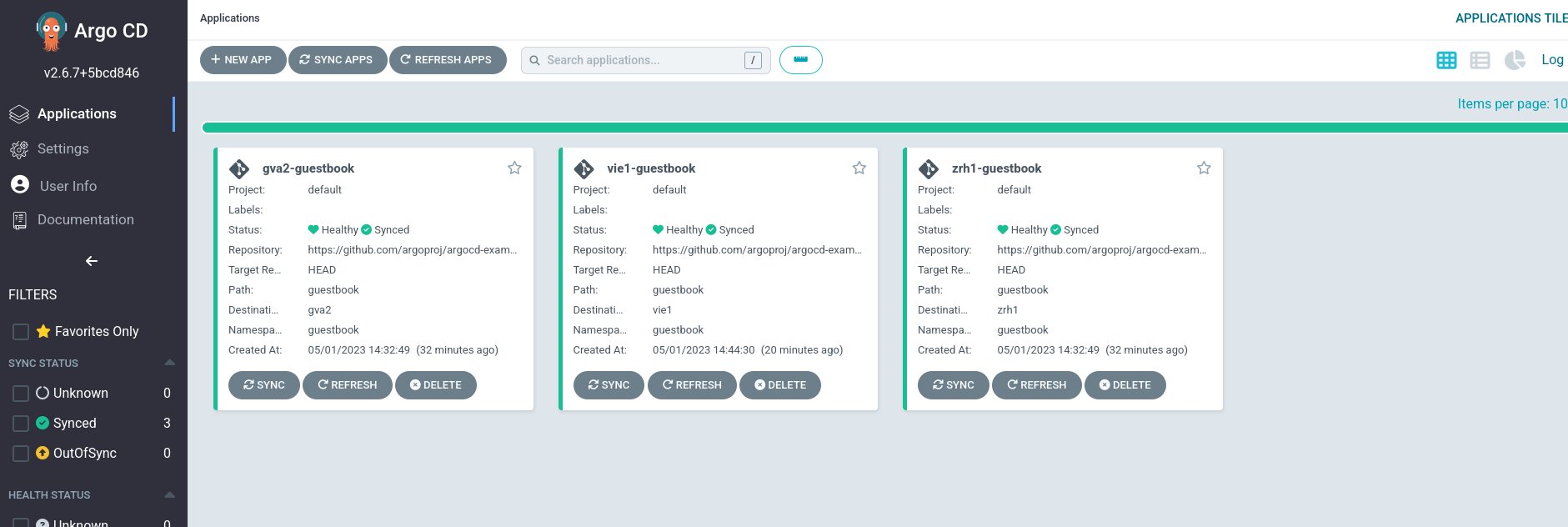The height and width of the screenshot is (527, 1568).
Task: Sync the gva2-guestbook application
Action: [x=264, y=385]
